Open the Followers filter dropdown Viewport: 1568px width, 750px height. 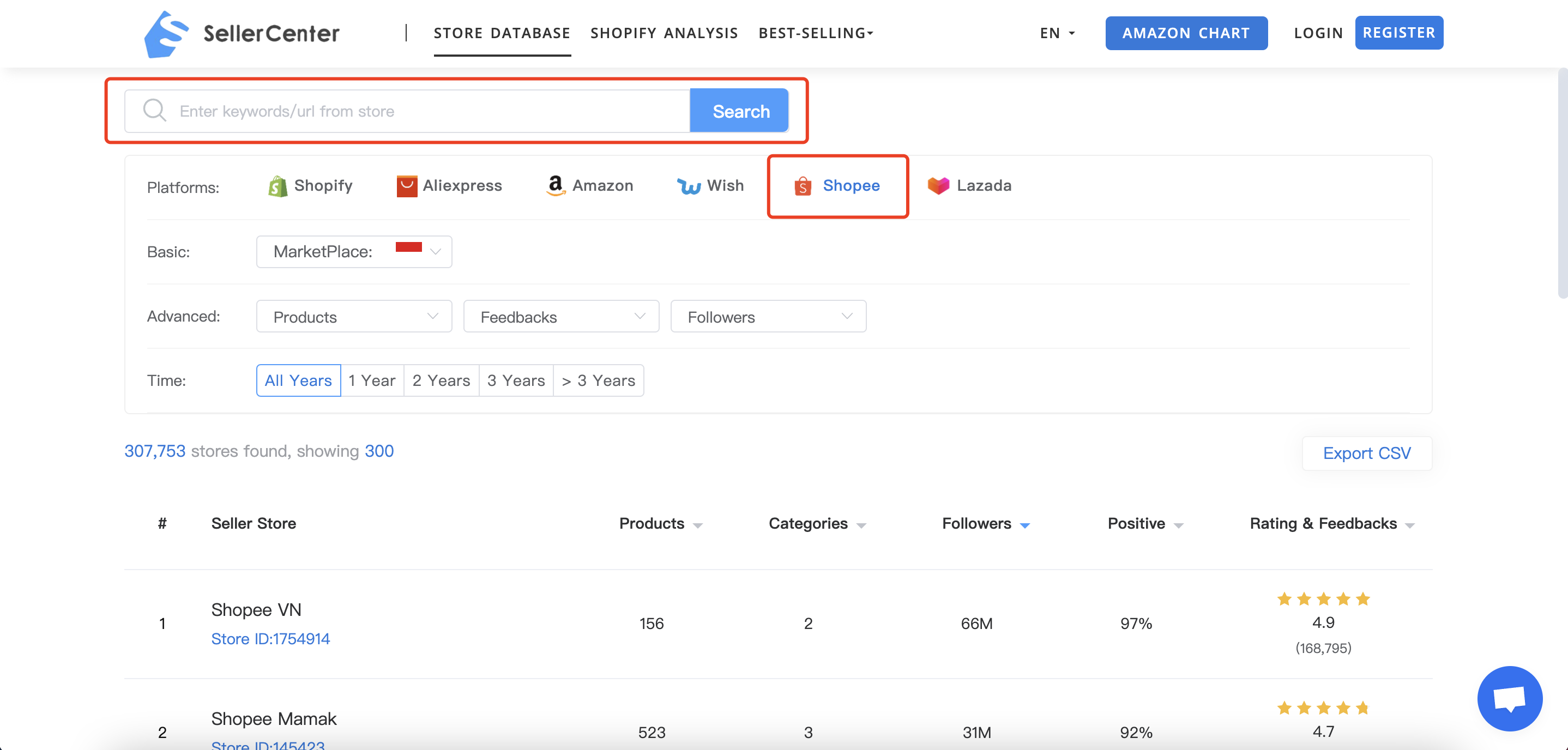point(768,316)
